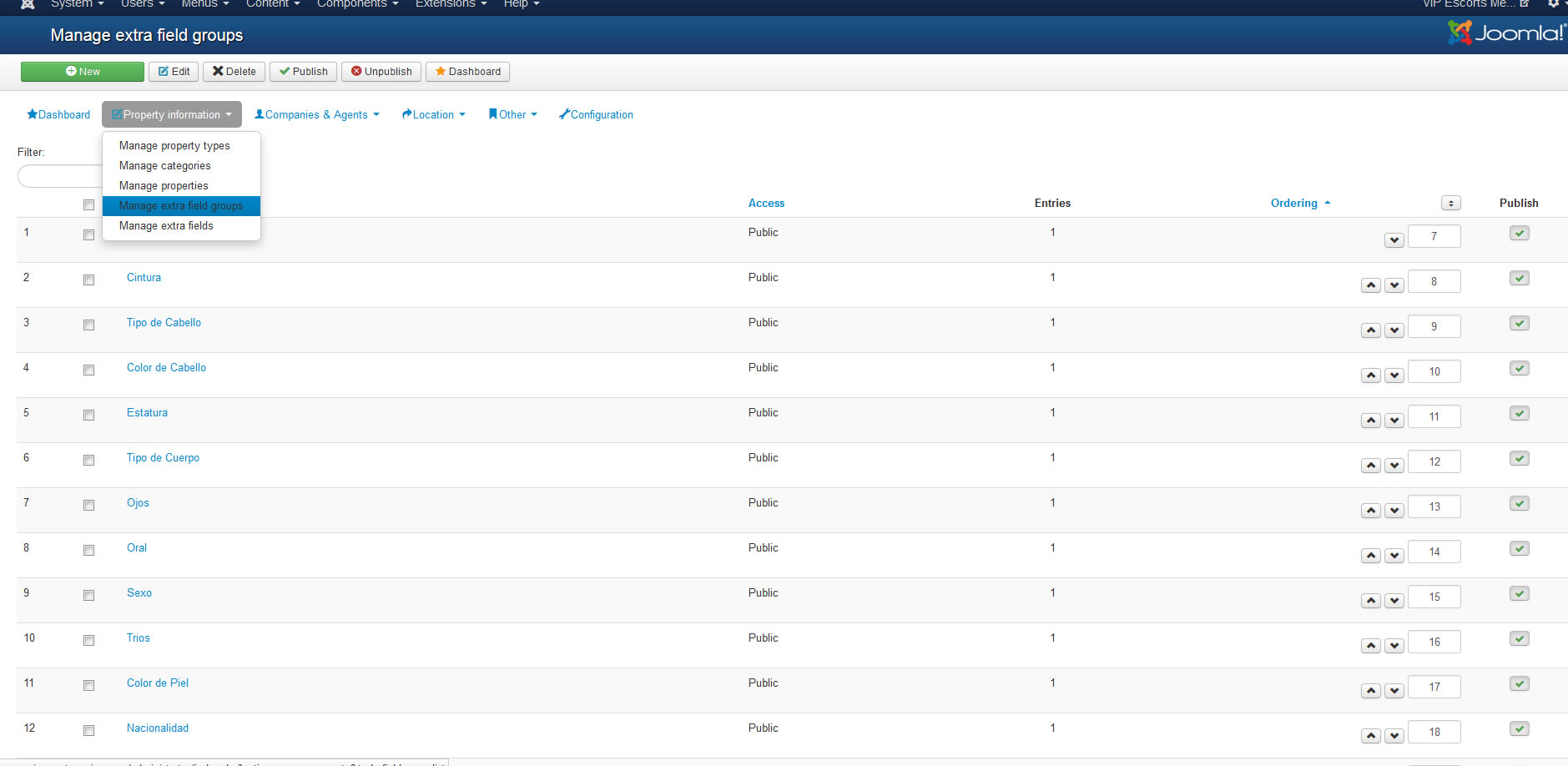1568x766 pixels.
Task: Check the select-all checkbox in table header
Action: (88, 205)
